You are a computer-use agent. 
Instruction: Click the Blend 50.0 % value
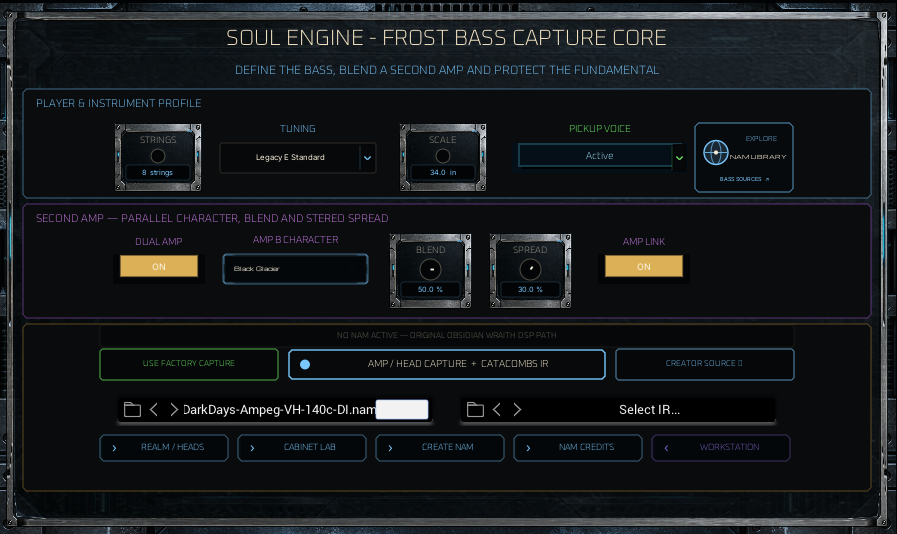tap(430, 290)
